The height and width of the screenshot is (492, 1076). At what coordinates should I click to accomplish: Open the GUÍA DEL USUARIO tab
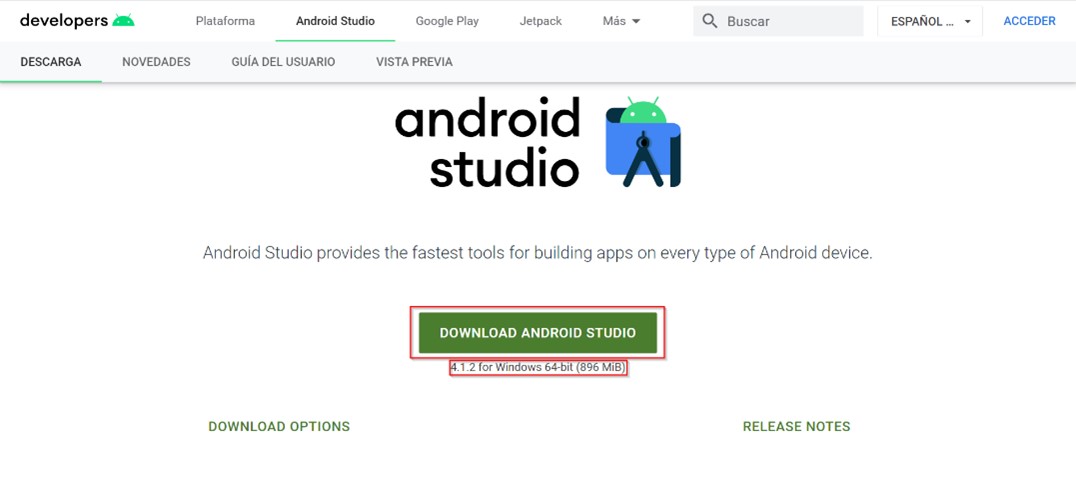click(283, 62)
